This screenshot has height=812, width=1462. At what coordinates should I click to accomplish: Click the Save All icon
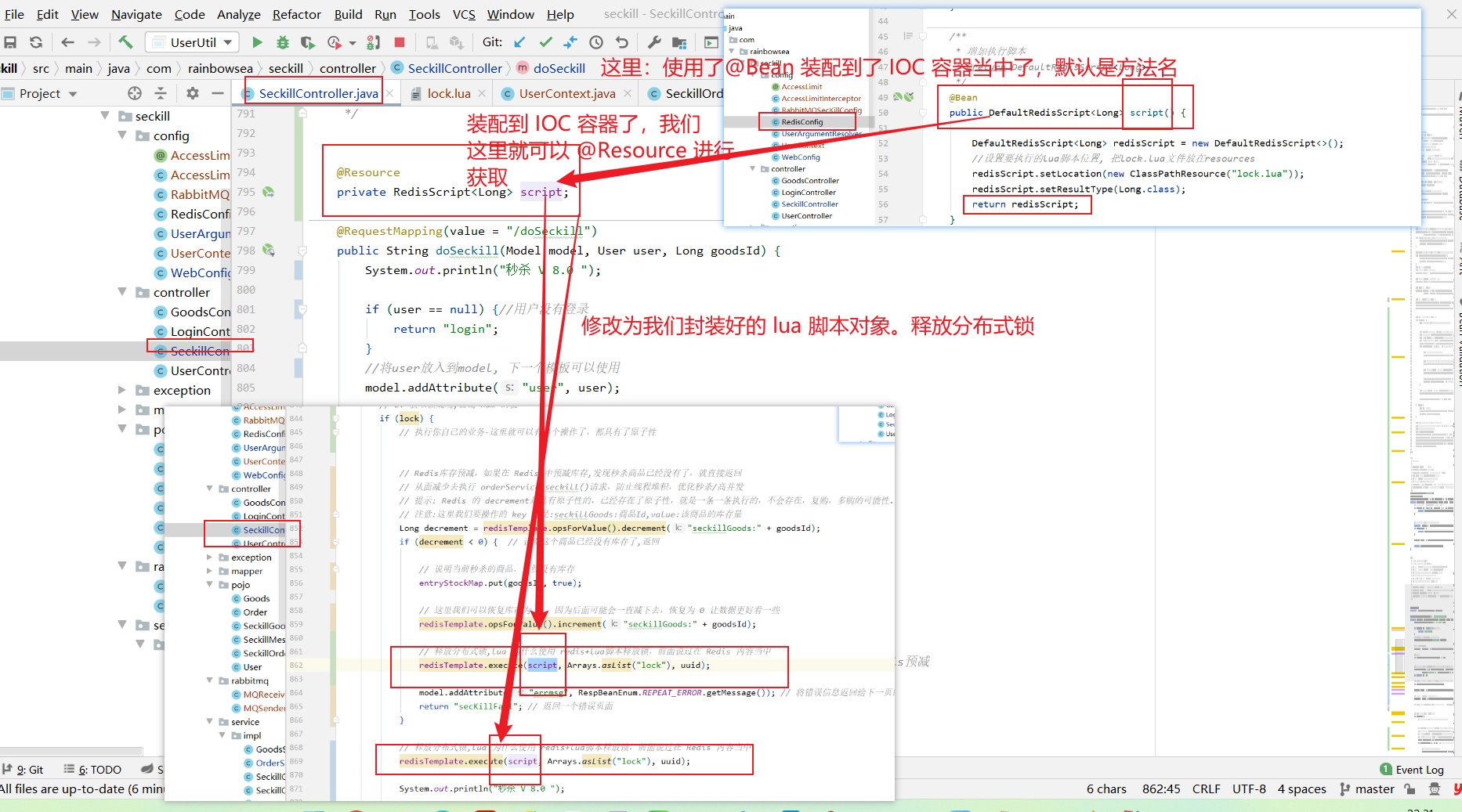[11, 42]
